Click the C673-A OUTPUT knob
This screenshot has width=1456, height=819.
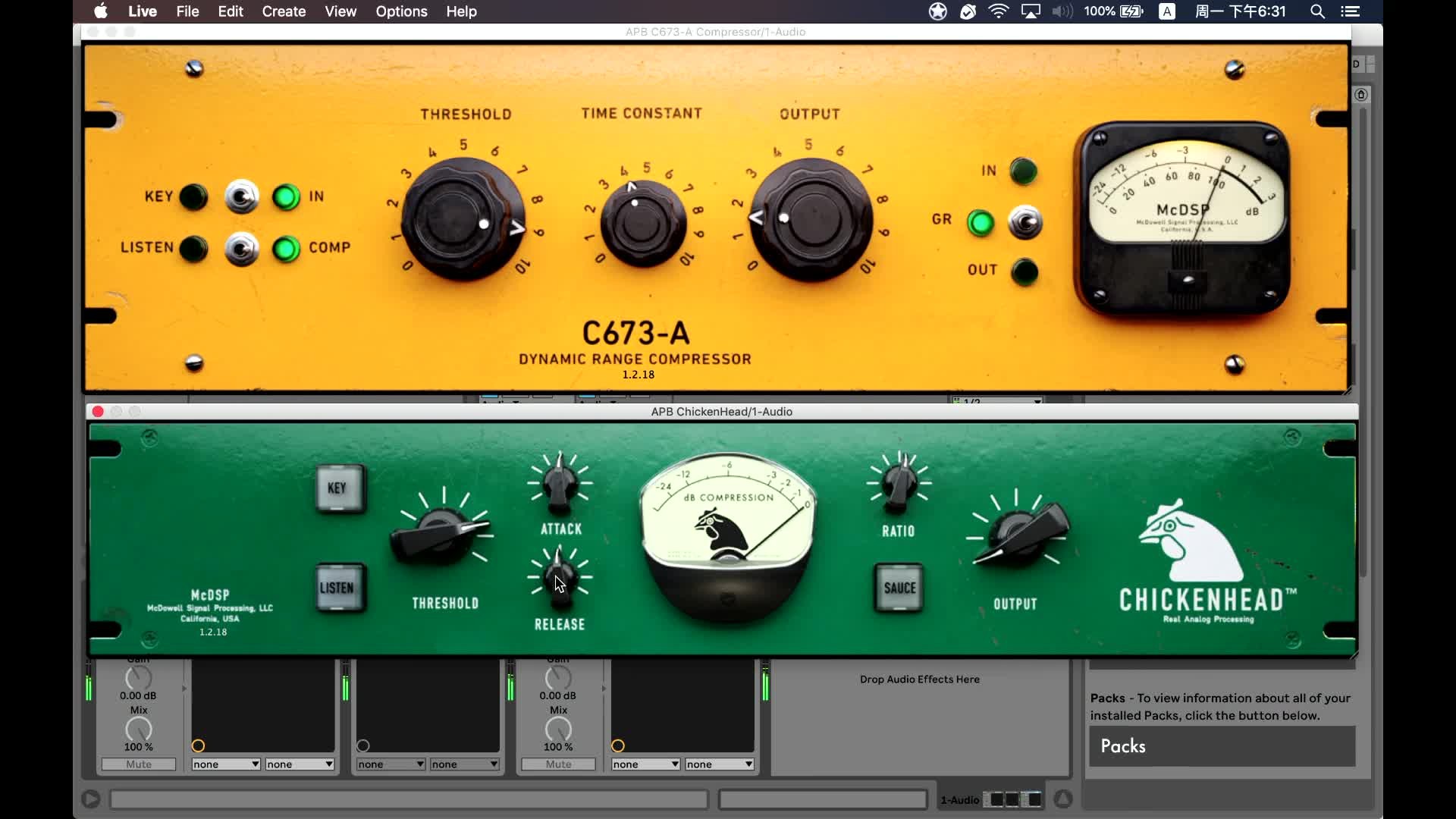[811, 220]
